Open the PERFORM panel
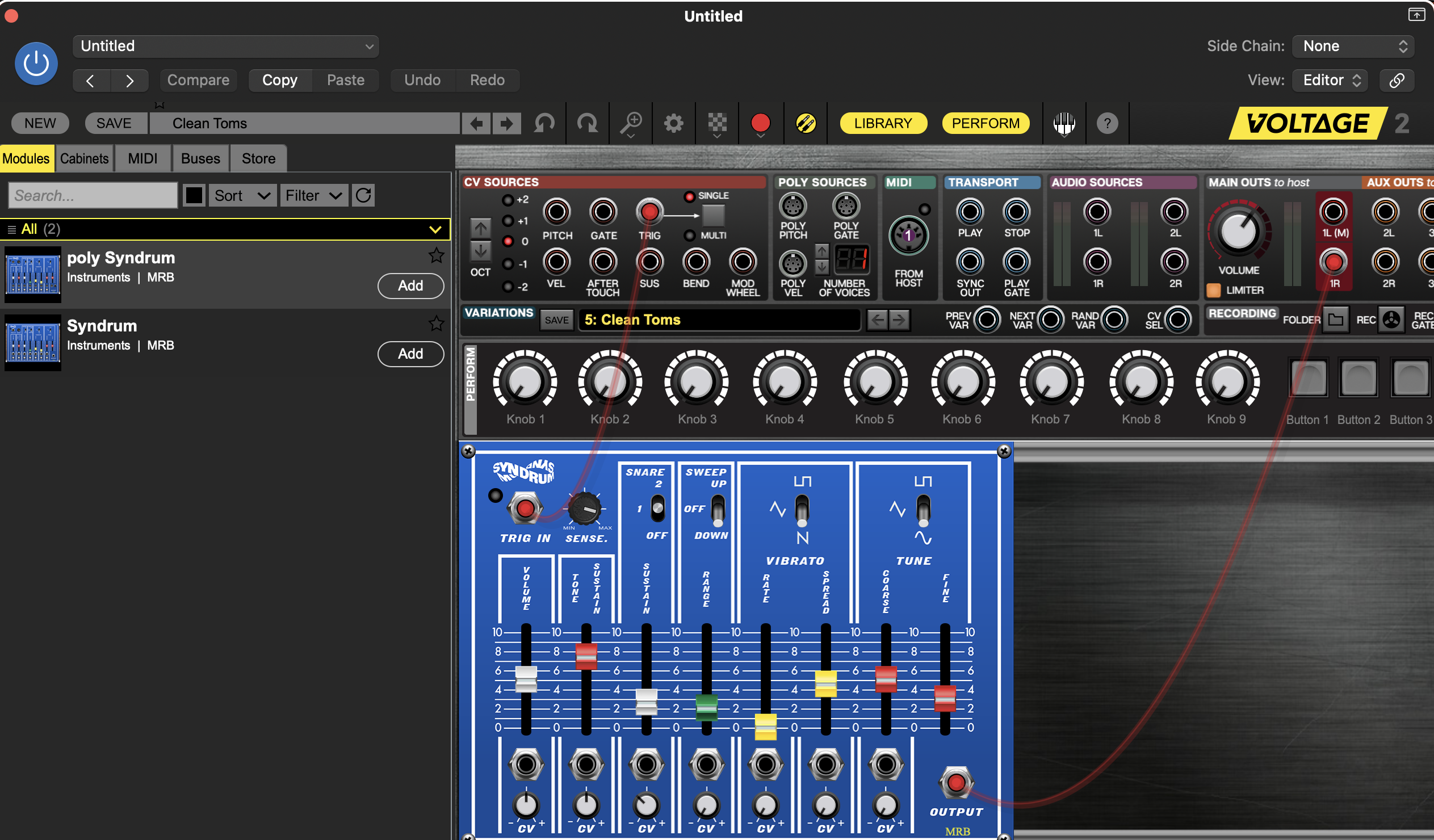 click(x=986, y=123)
